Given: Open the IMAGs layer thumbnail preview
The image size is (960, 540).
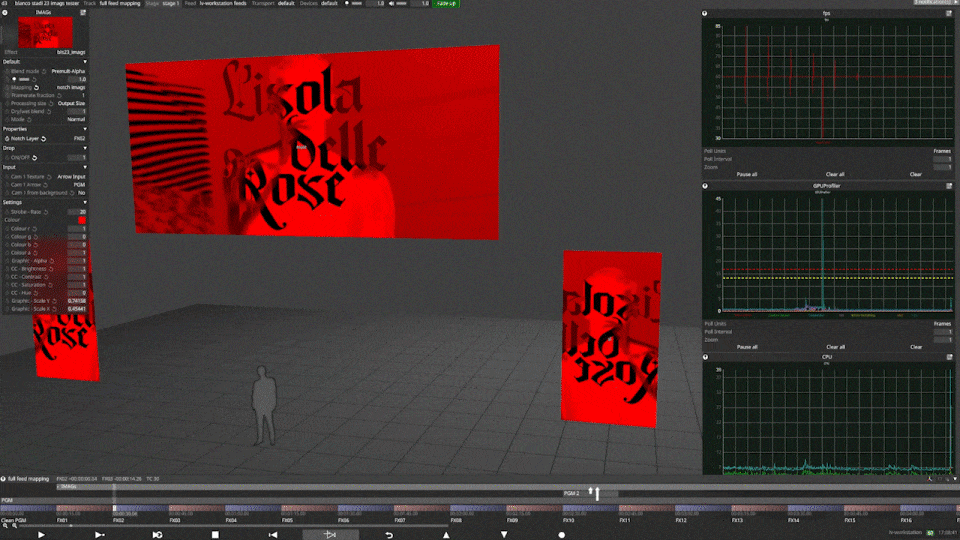Looking at the screenshot, I should [x=45, y=32].
